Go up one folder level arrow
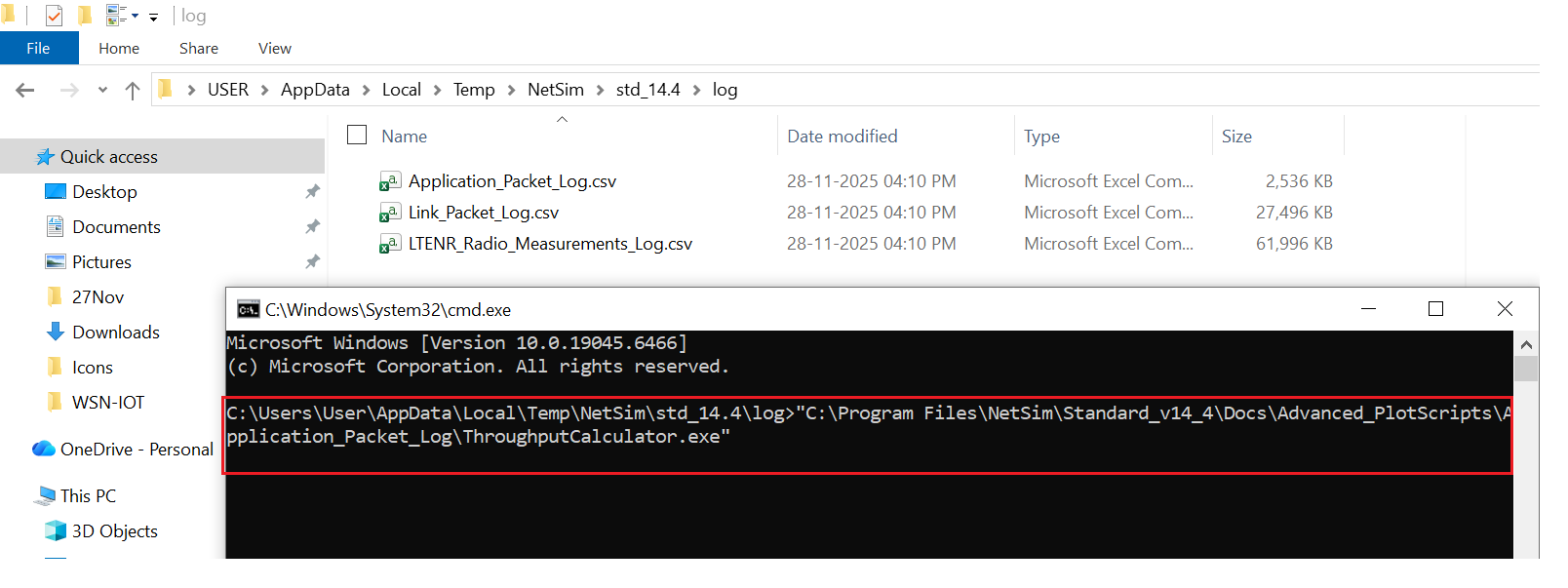 [x=133, y=90]
